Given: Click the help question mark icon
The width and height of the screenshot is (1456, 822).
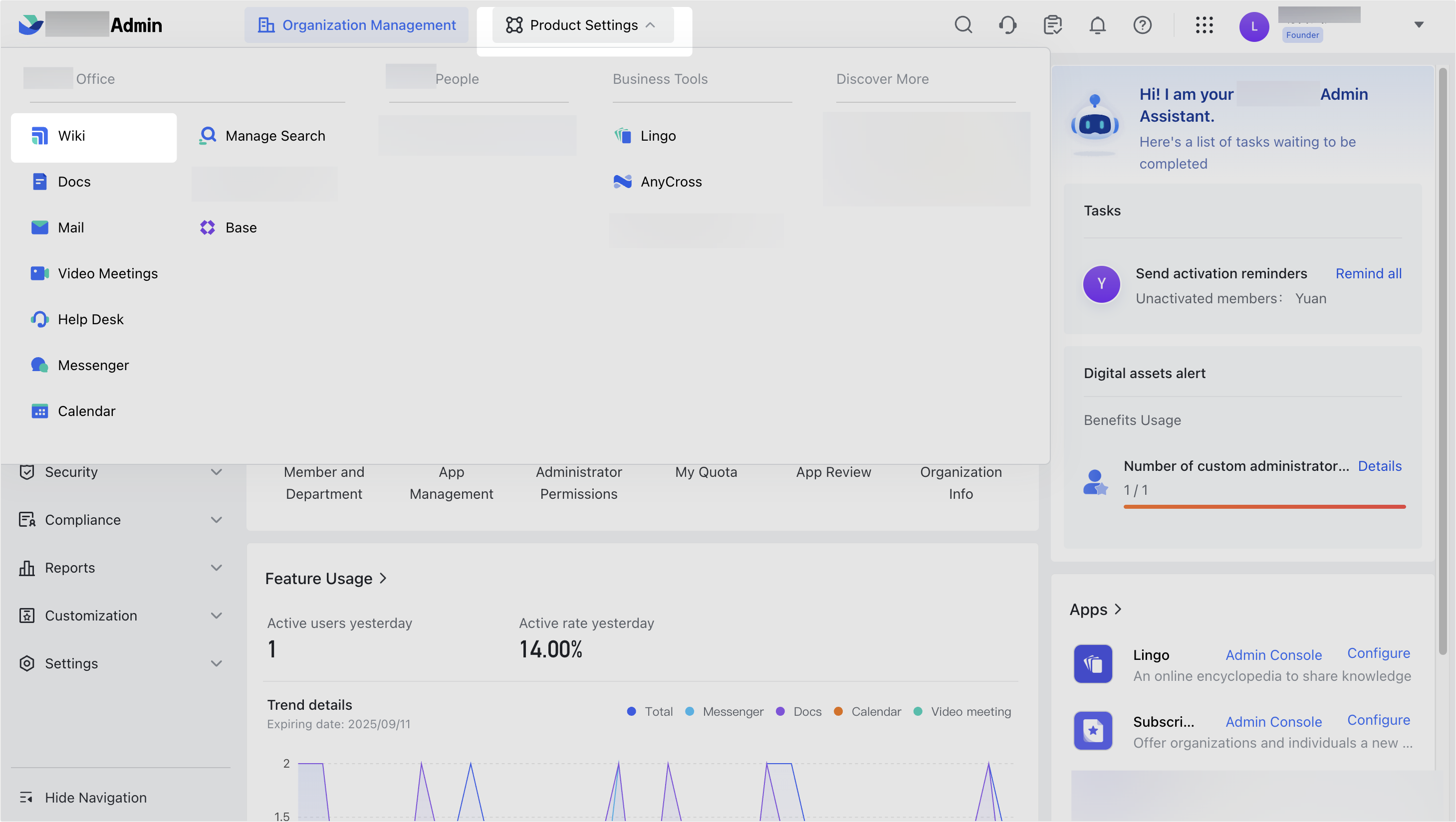Looking at the screenshot, I should click(1142, 25).
